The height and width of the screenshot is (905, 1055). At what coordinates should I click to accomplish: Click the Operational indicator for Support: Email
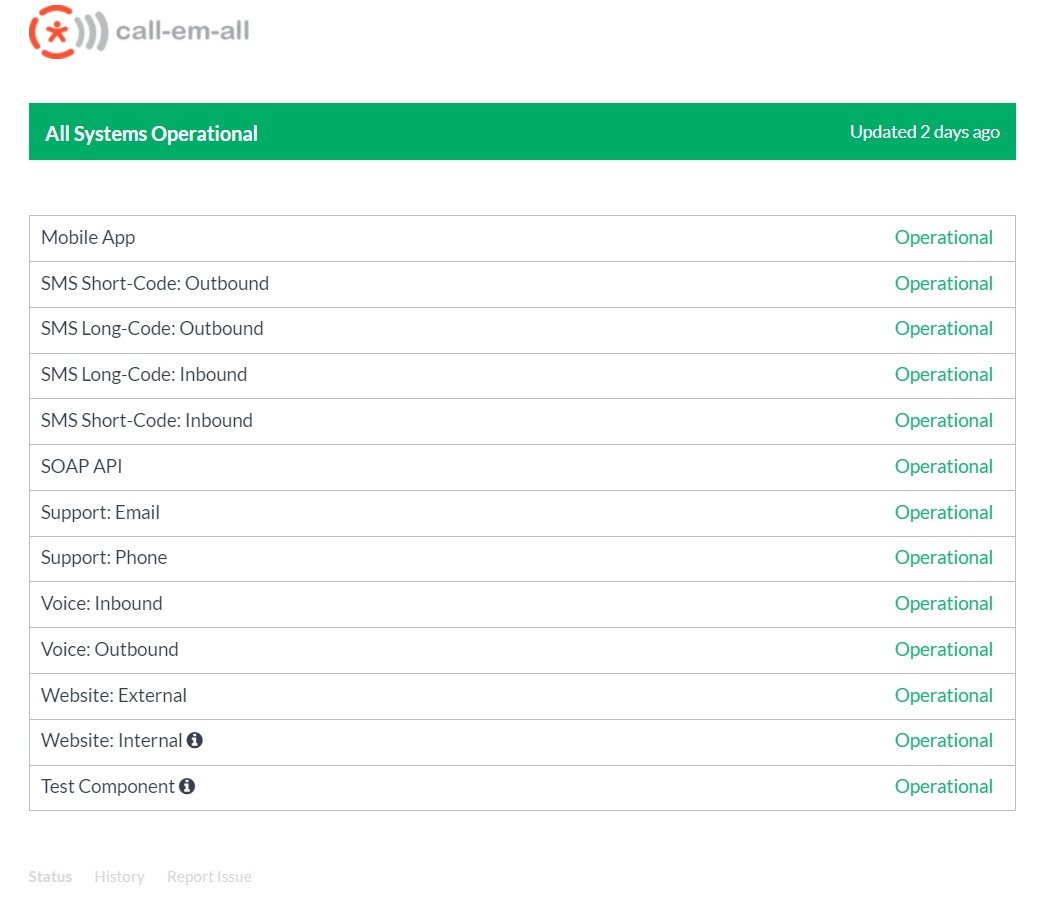(943, 512)
